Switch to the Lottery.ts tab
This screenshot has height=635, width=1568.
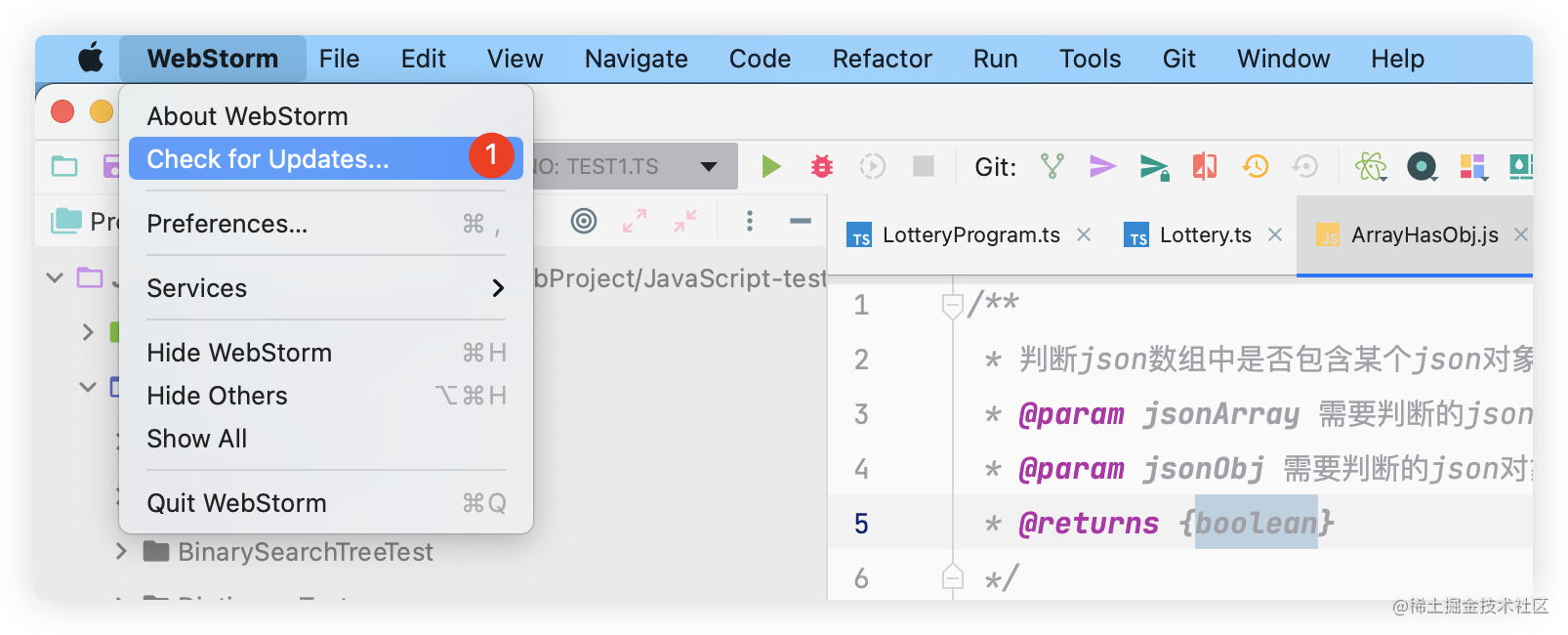tap(1204, 235)
